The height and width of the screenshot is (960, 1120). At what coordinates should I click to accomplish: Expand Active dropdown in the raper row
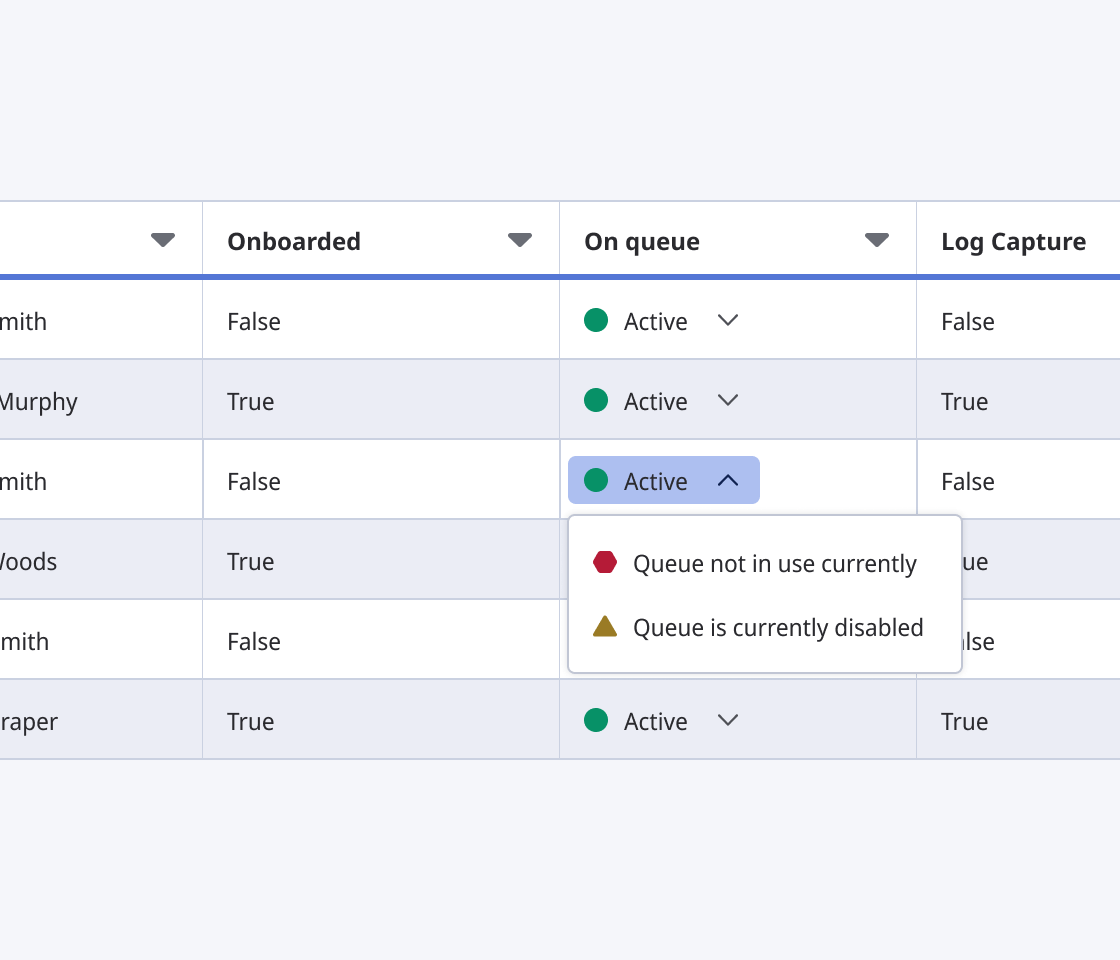(x=728, y=720)
